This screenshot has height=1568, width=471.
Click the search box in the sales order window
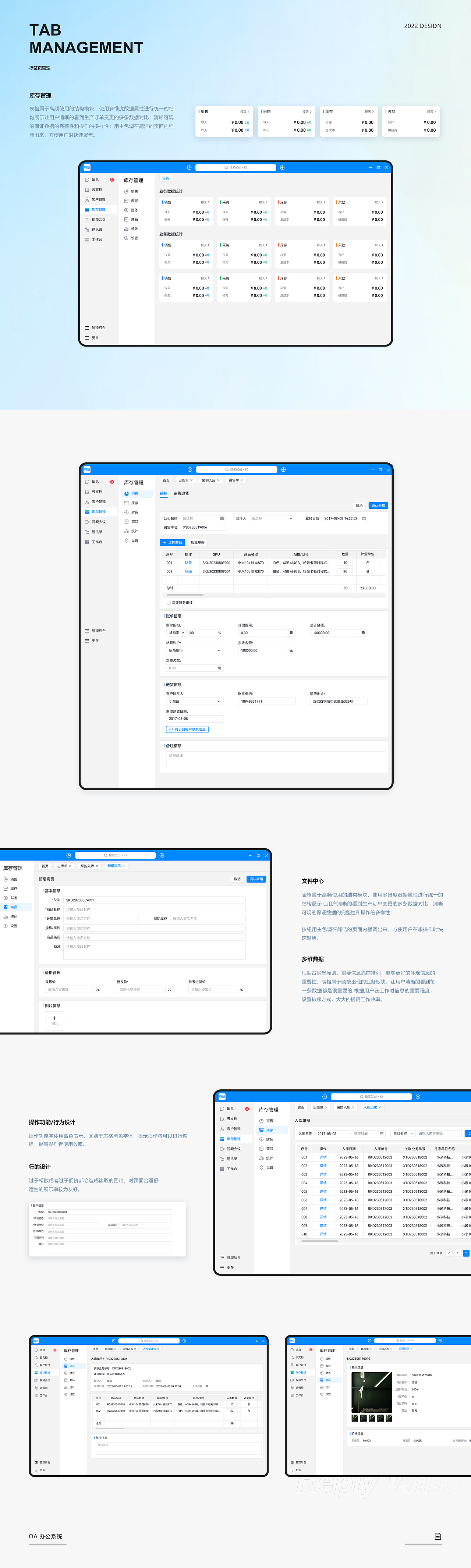[236, 469]
